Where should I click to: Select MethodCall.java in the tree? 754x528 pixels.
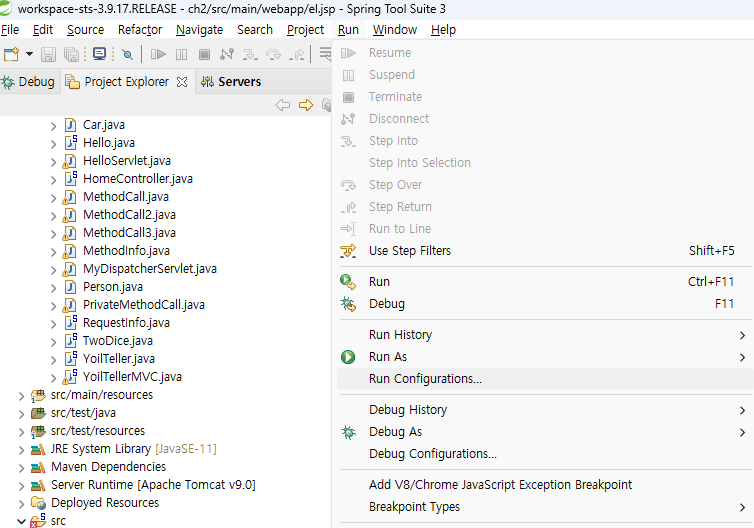click(126, 197)
